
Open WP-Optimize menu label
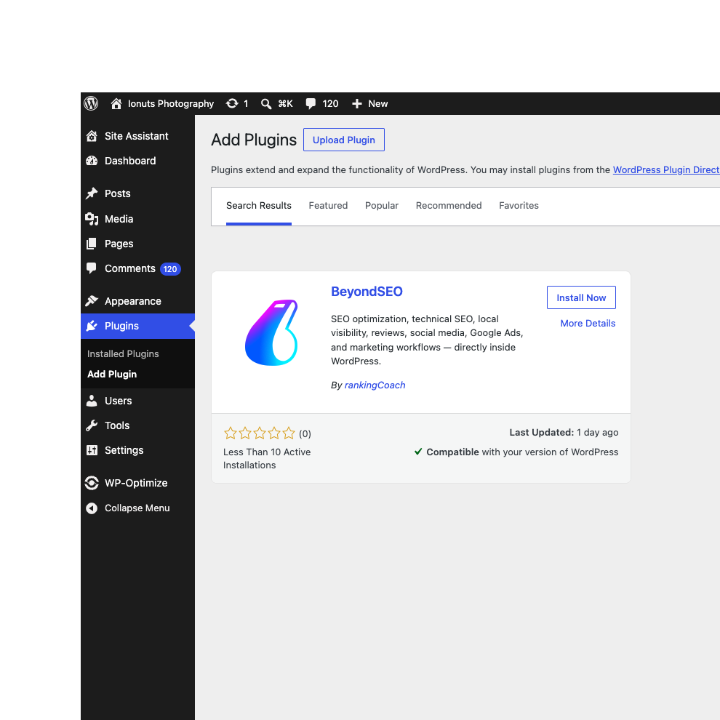tap(136, 483)
